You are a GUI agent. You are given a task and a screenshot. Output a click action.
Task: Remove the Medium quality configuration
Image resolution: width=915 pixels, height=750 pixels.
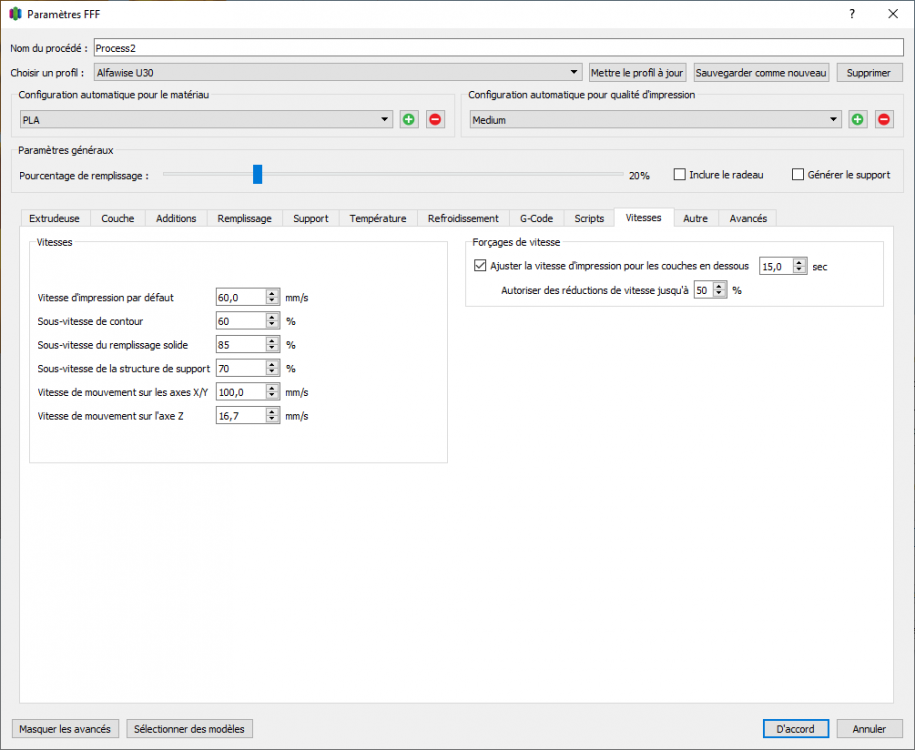click(x=883, y=120)
